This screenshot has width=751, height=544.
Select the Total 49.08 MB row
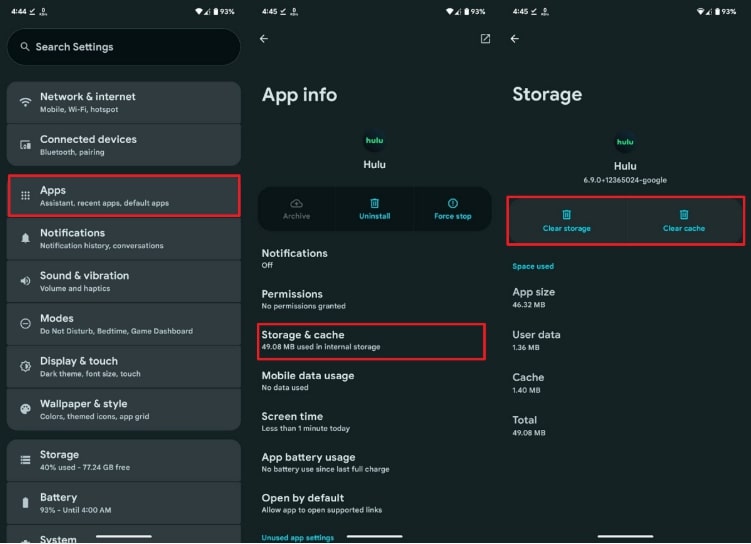626,425
